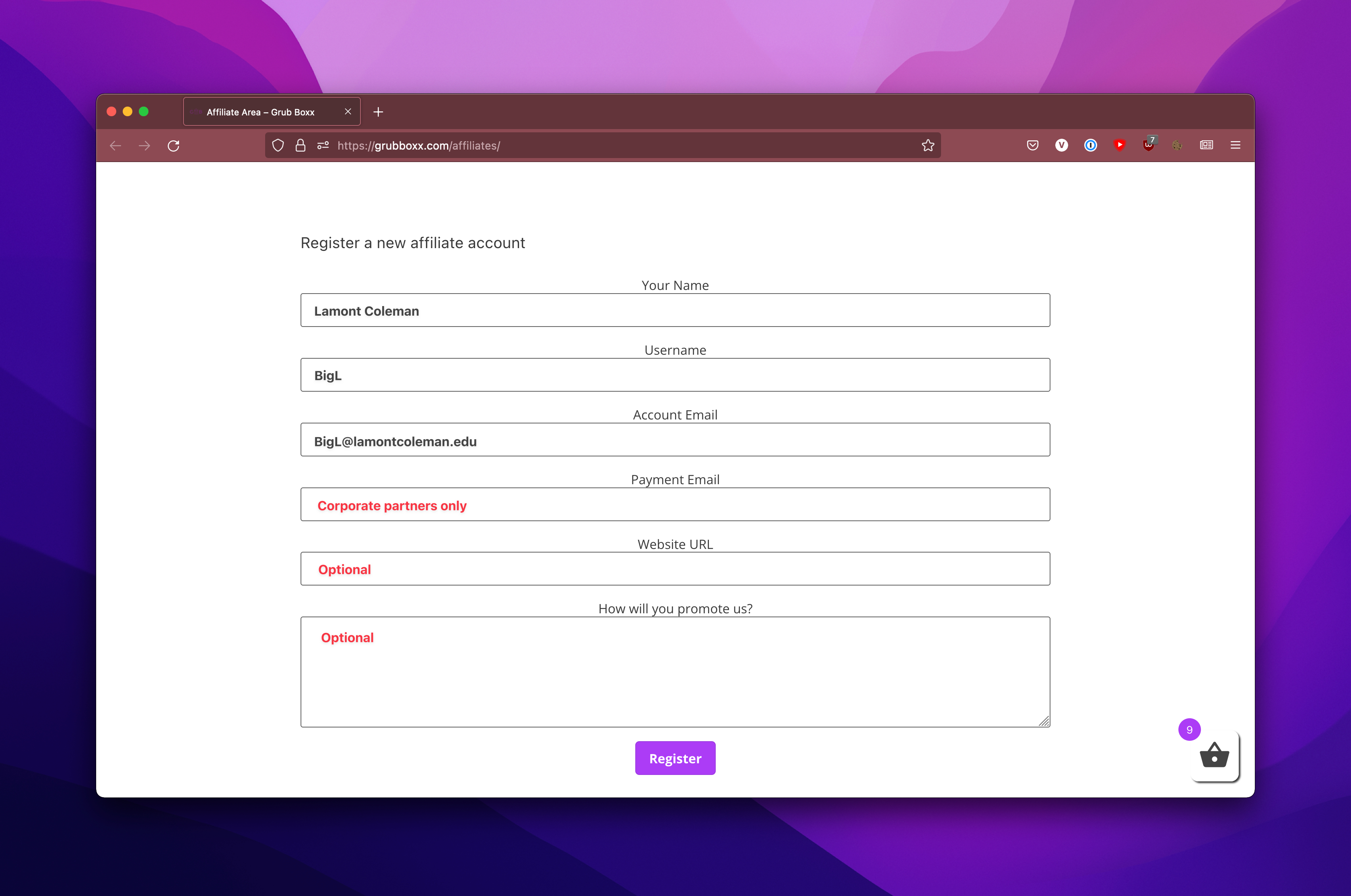Screen dimensions: 1351x896
Task: Click the Your Name label
Action: (x=675, y=285)
